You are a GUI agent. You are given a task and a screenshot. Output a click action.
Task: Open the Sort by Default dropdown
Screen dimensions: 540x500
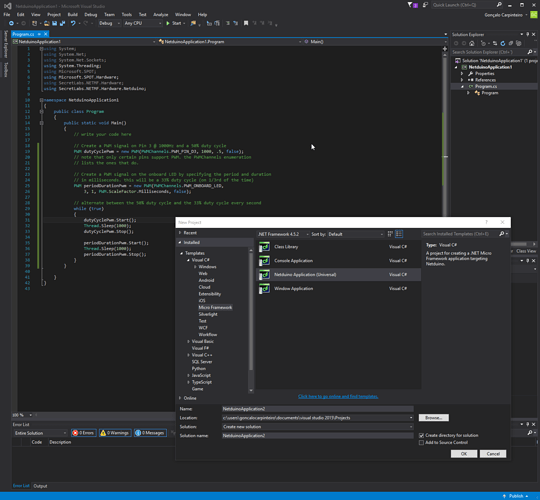pyautogui.click(x=355, y=234)
